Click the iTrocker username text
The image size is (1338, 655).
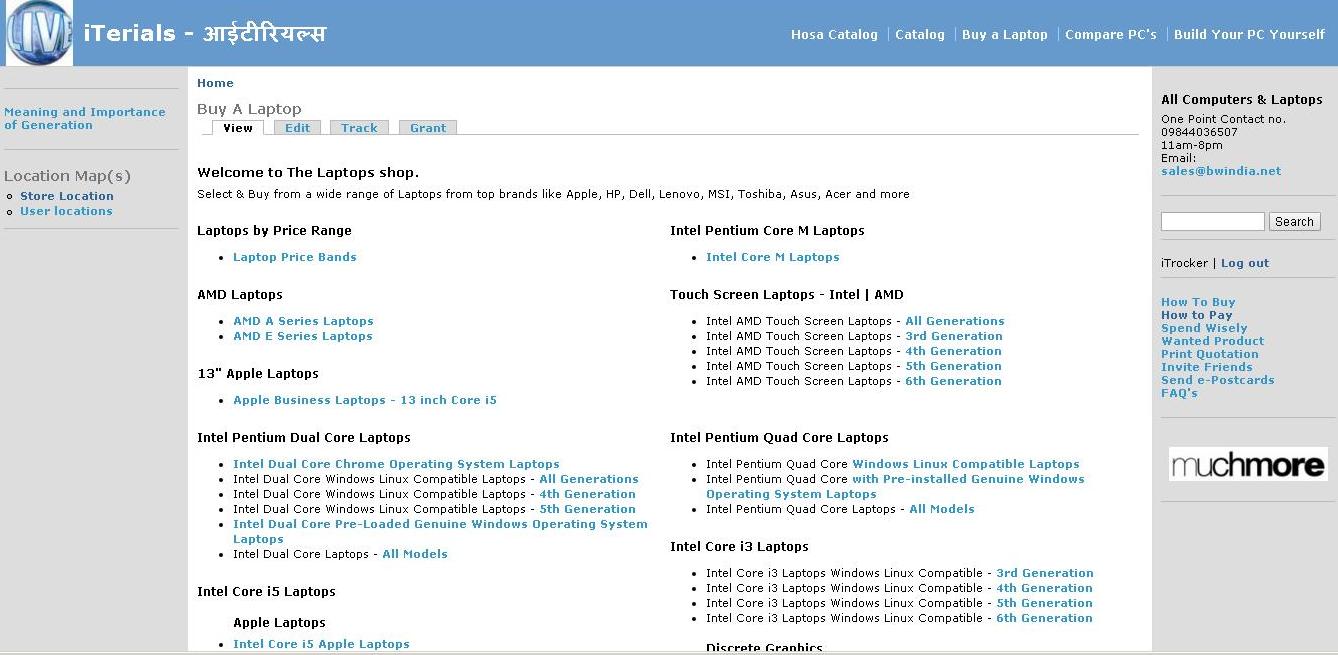coord(1184,263)
